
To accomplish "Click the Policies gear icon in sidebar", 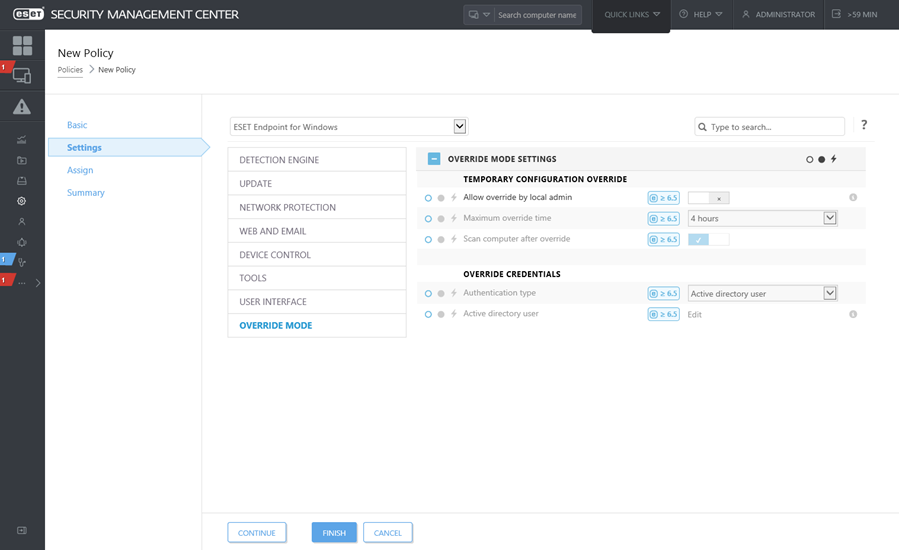I will [x=22, y=201].
